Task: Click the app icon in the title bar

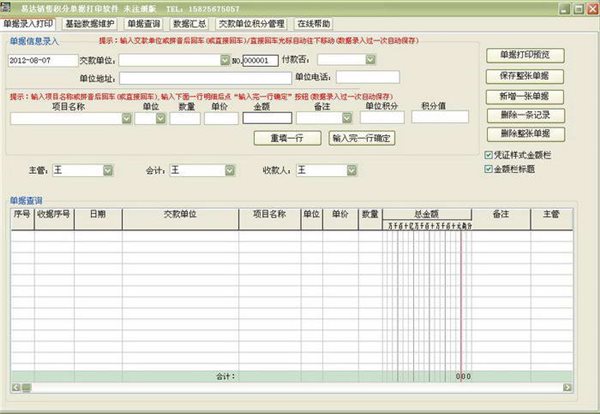Action: pyautogui.click(x=8, y=7)
